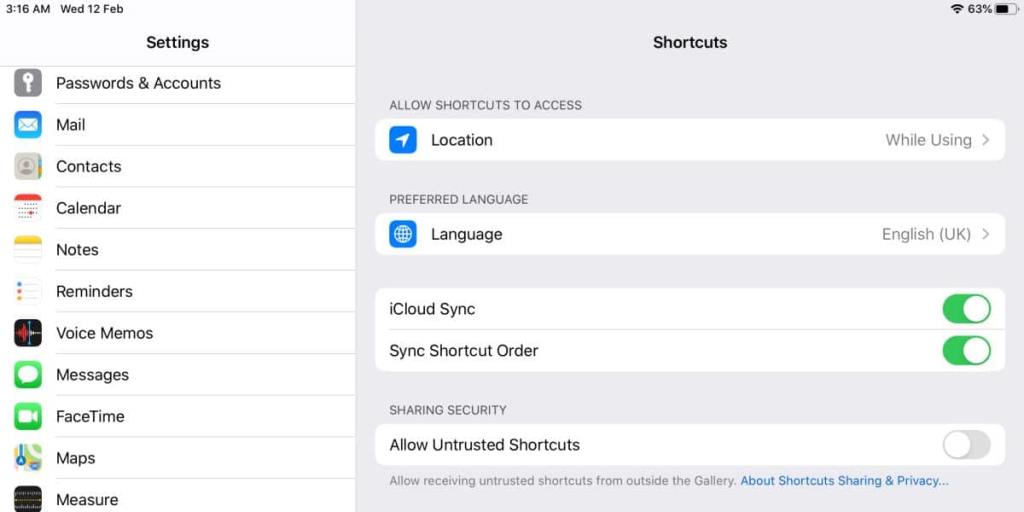This screenshot has width=1024, height=512.
Task: Open Mail settings via envelope icon
Action: tap(28, 125)
